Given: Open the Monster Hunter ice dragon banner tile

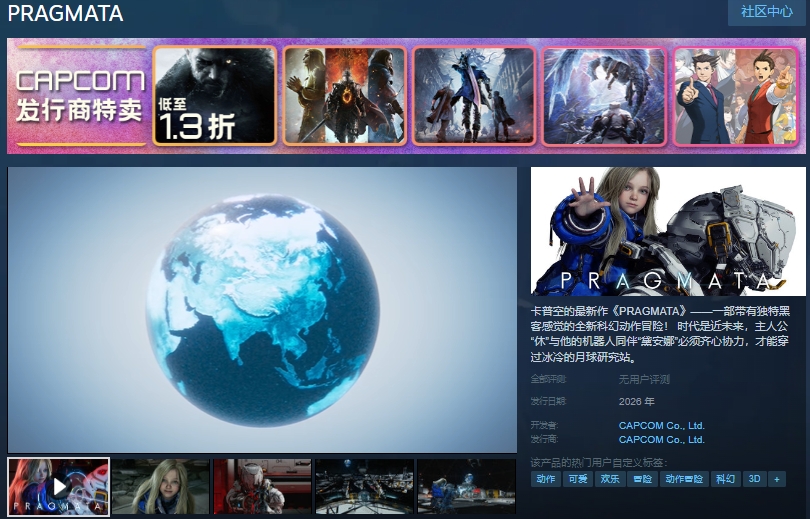Looking at the screenshot, I should coord(604,96).
